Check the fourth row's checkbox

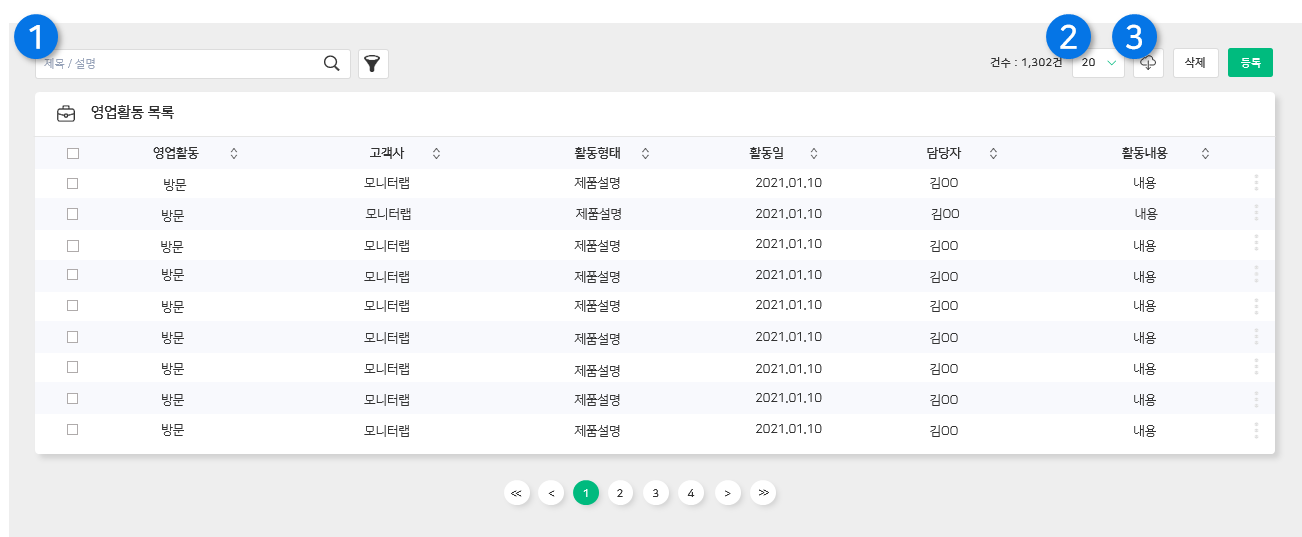72,273
